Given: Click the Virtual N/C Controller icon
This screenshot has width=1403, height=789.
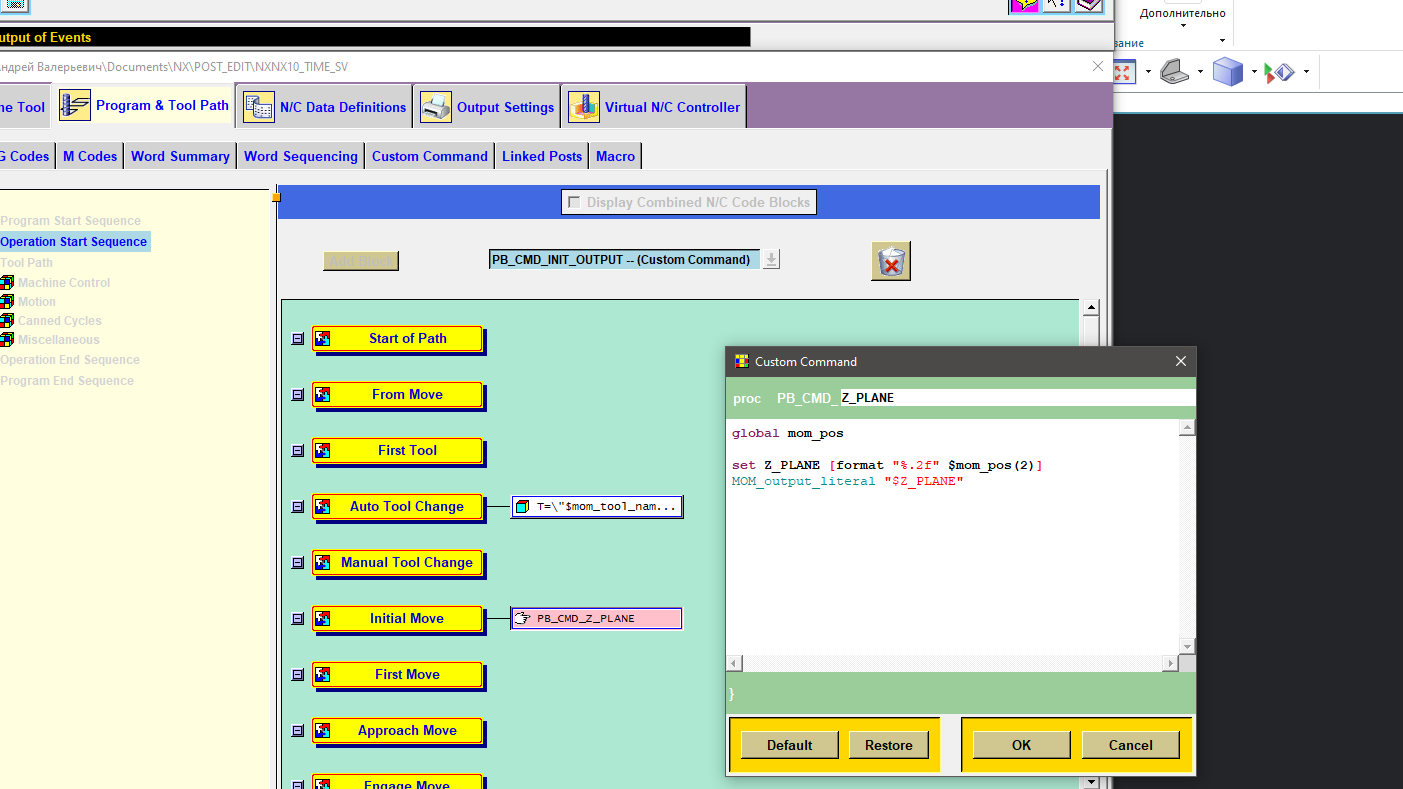Looking at the screenshot, I should point(584,107).
